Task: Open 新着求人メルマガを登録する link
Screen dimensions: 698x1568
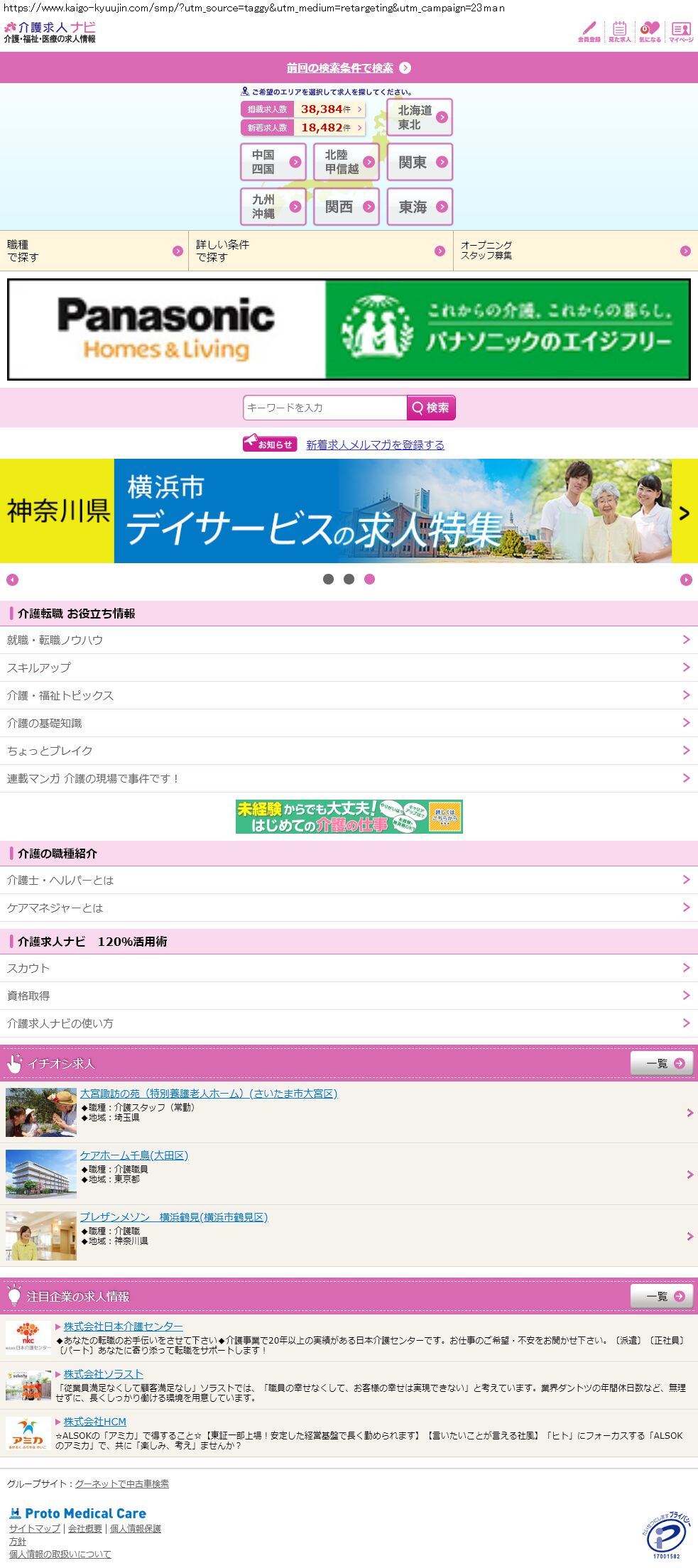Action: coord(375,445)
